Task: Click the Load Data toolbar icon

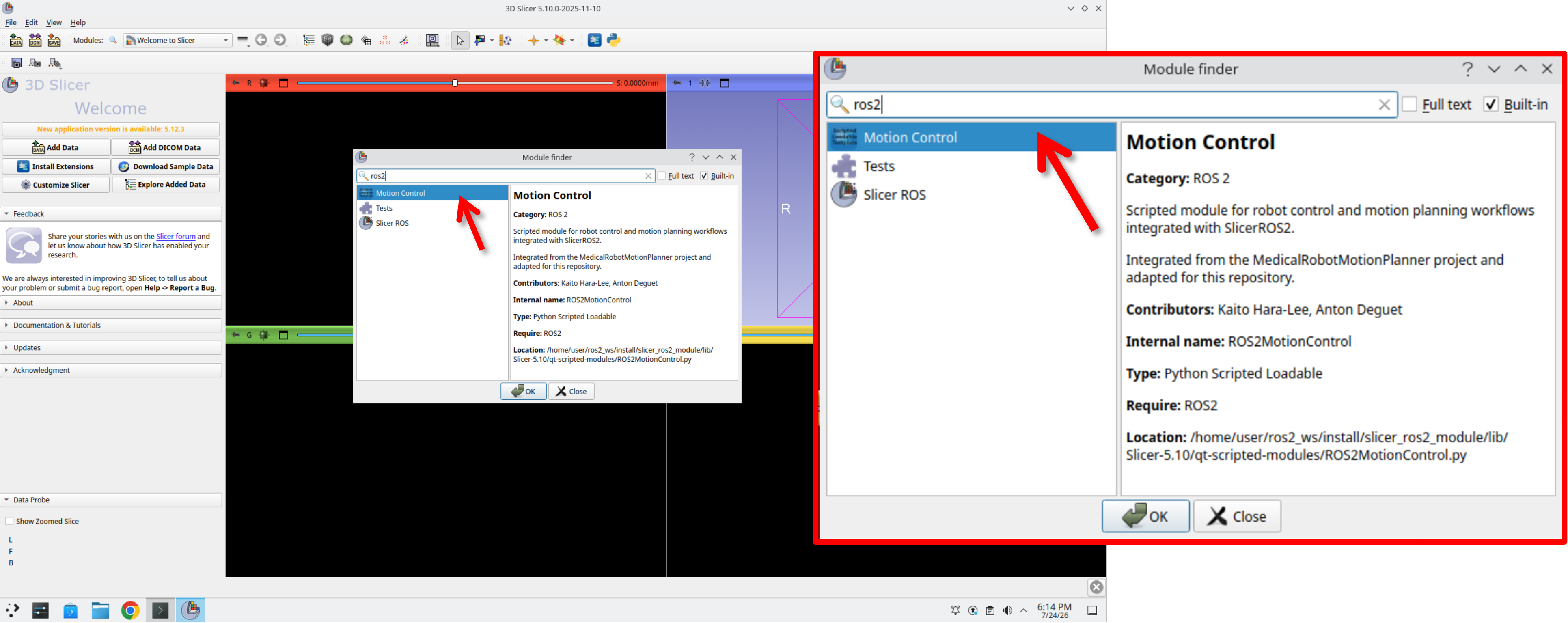Action: [16, 40]
